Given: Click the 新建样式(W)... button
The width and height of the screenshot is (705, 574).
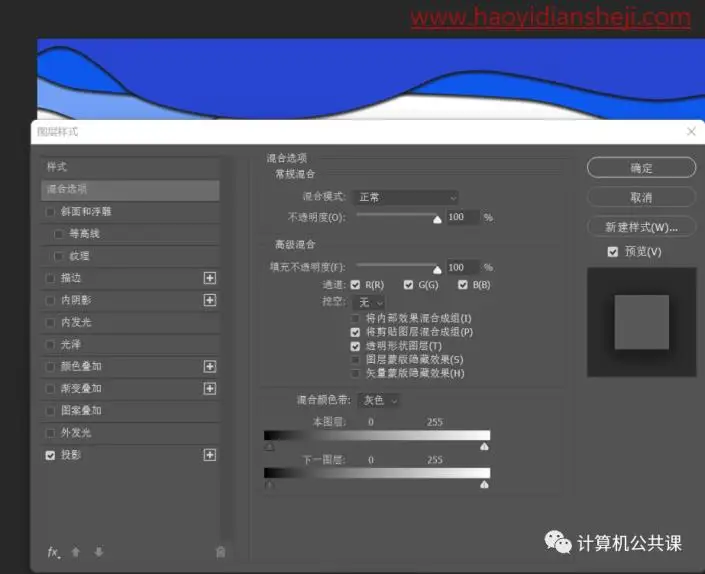Looking at the screenshot, I should [642, 227].
